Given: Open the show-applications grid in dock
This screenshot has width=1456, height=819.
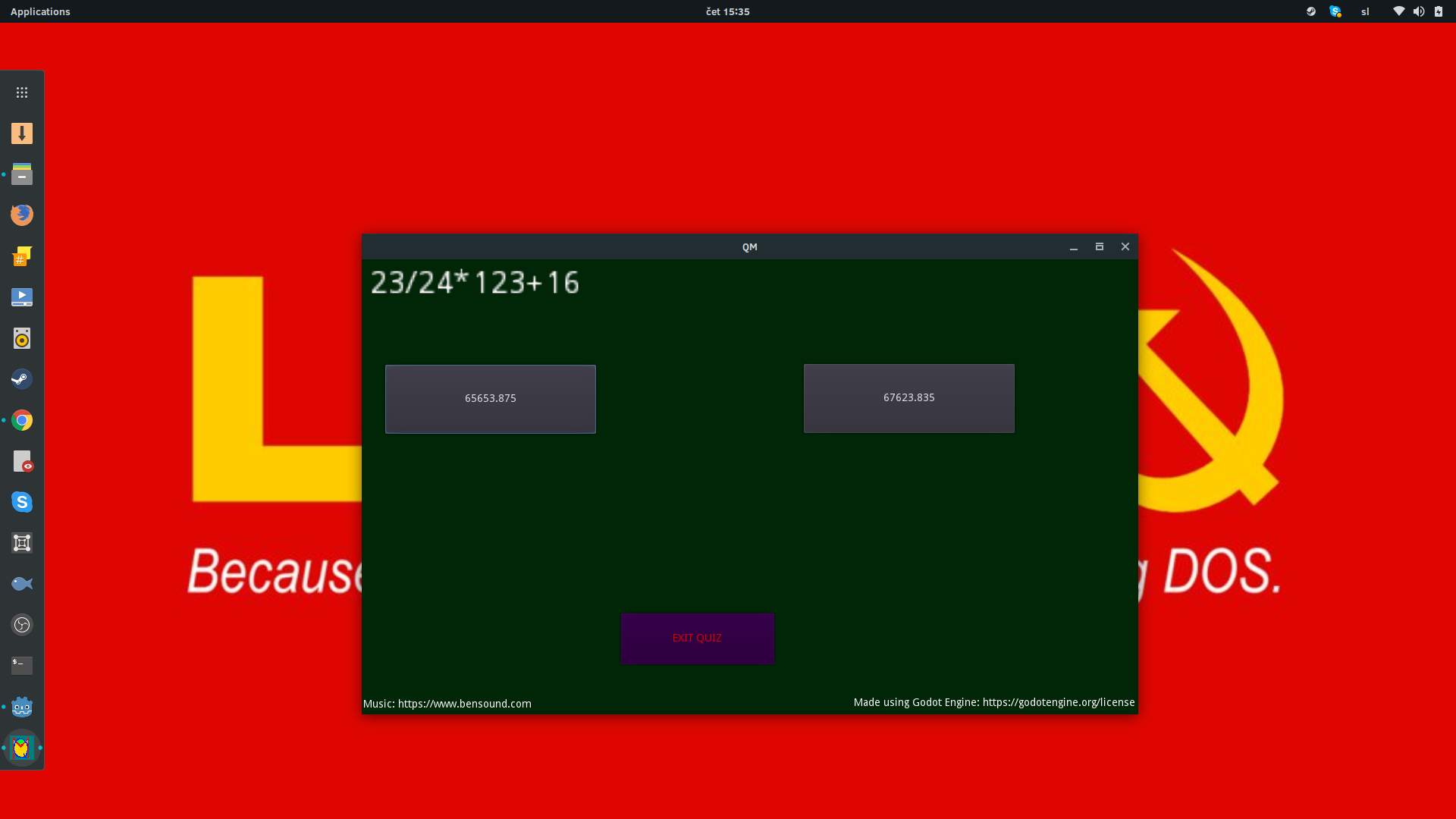Looking at the screenshot, I should click(22, 93).
